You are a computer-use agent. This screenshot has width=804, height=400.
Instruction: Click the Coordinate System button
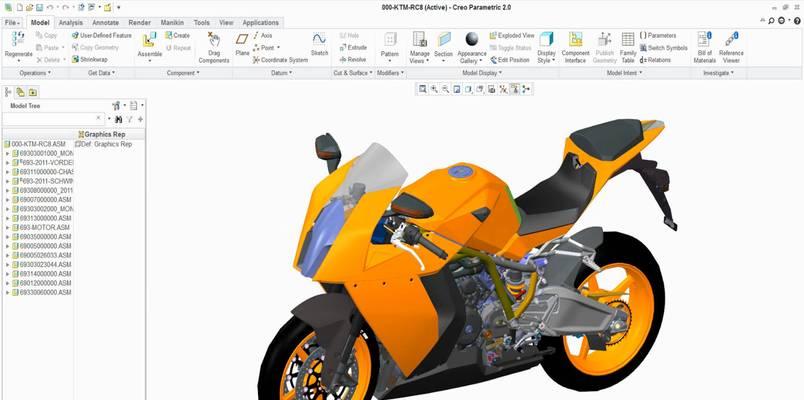[x=280, y=60]
